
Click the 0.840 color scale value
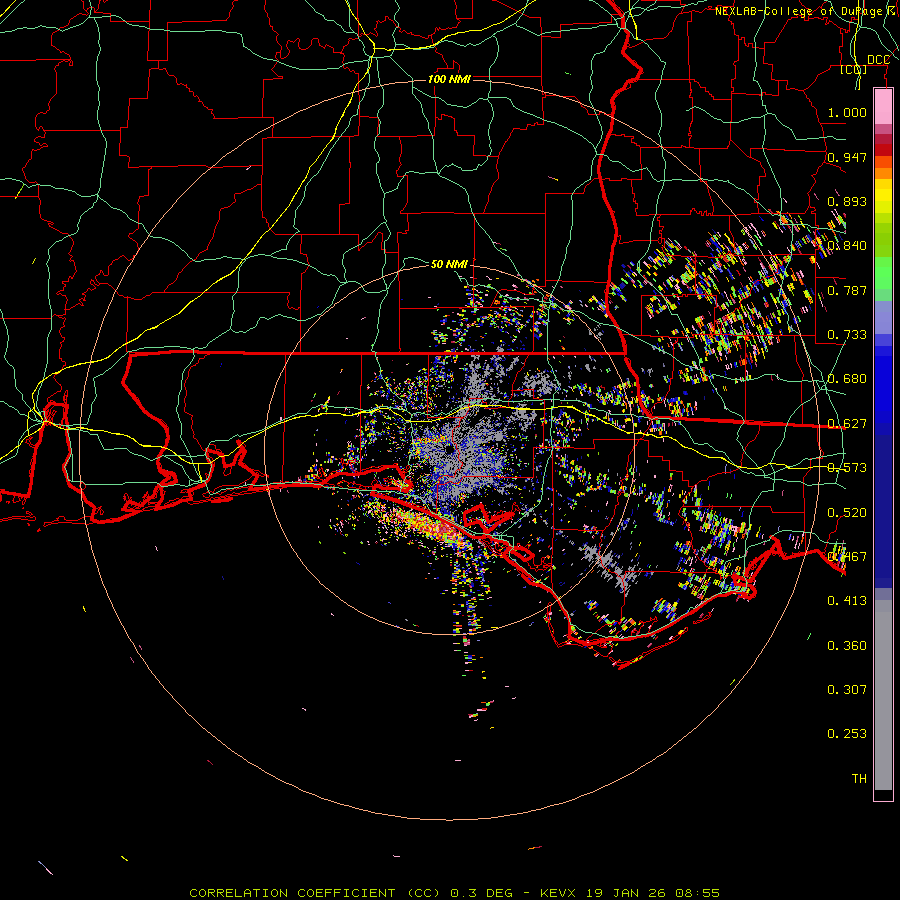(x=847, y=246)
